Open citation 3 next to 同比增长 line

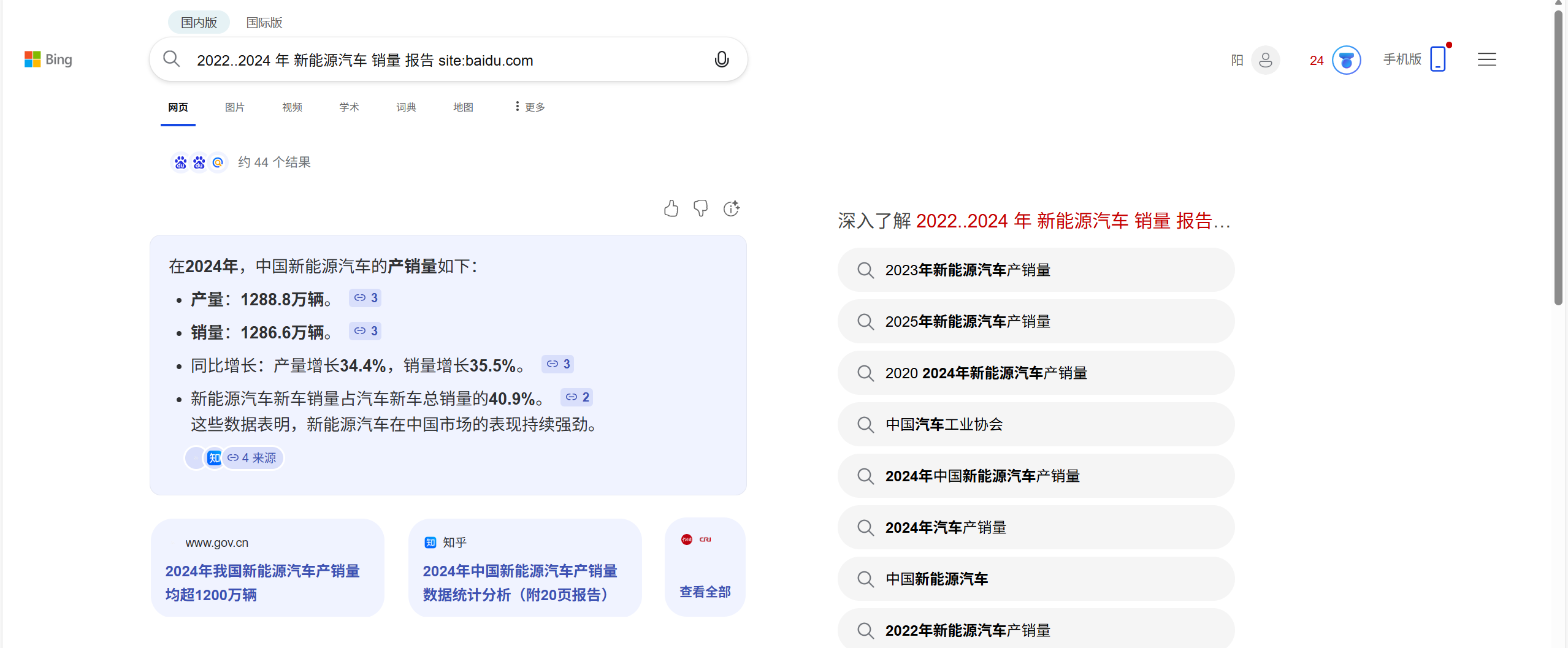[x=558, y=364]
